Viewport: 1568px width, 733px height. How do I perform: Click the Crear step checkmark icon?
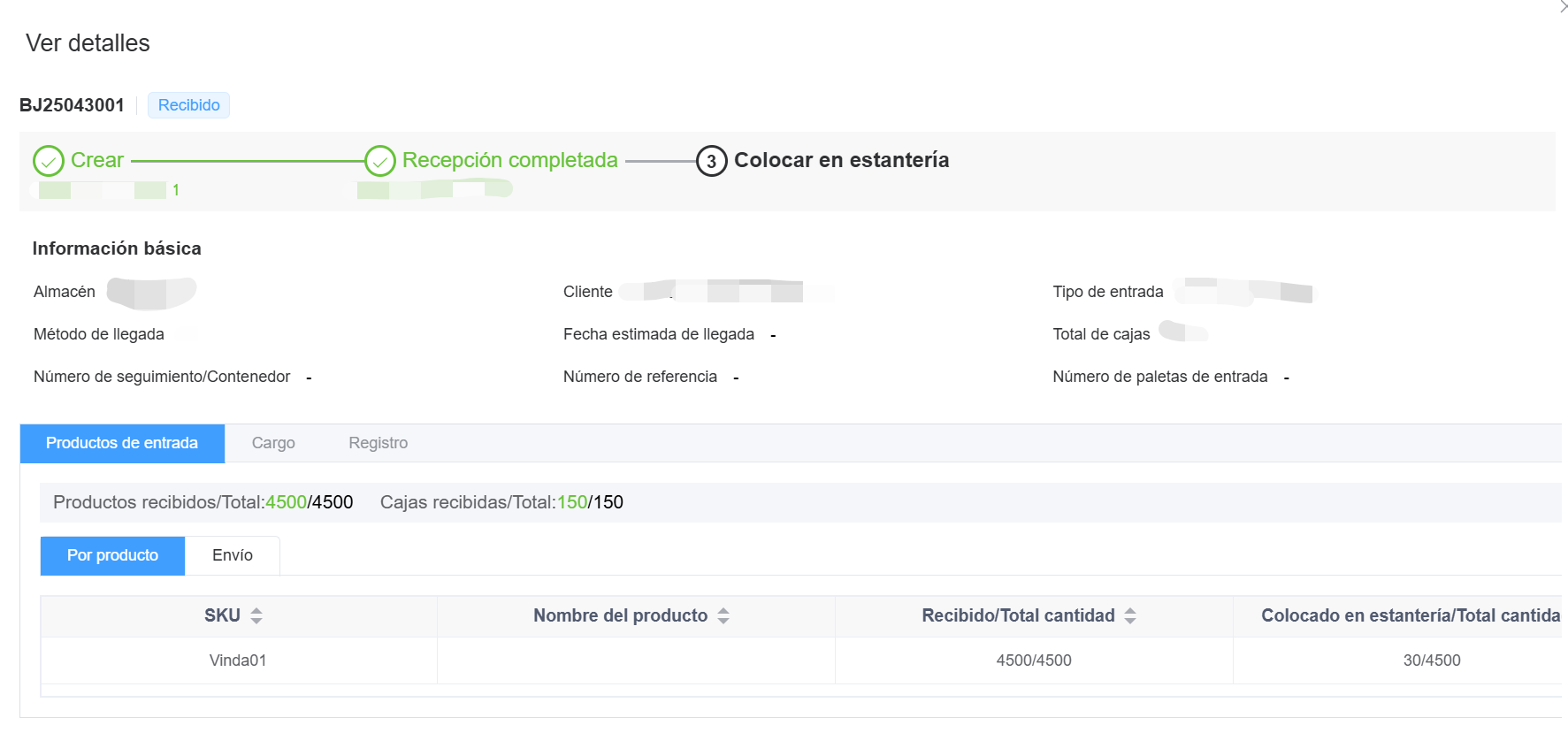pyautogui.click(x=49, y=161)
